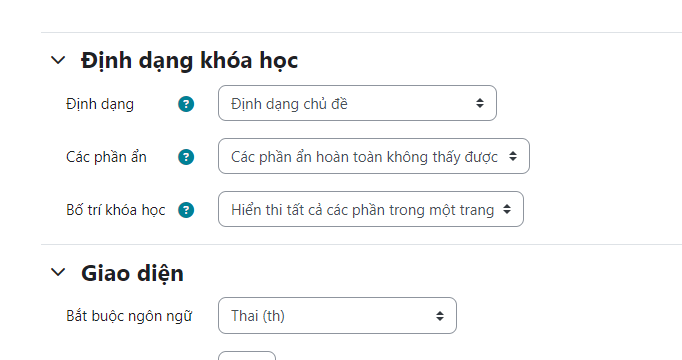Collapse the Giao diện section chevron
Viewport: 682px width, 360px height.
58,273
